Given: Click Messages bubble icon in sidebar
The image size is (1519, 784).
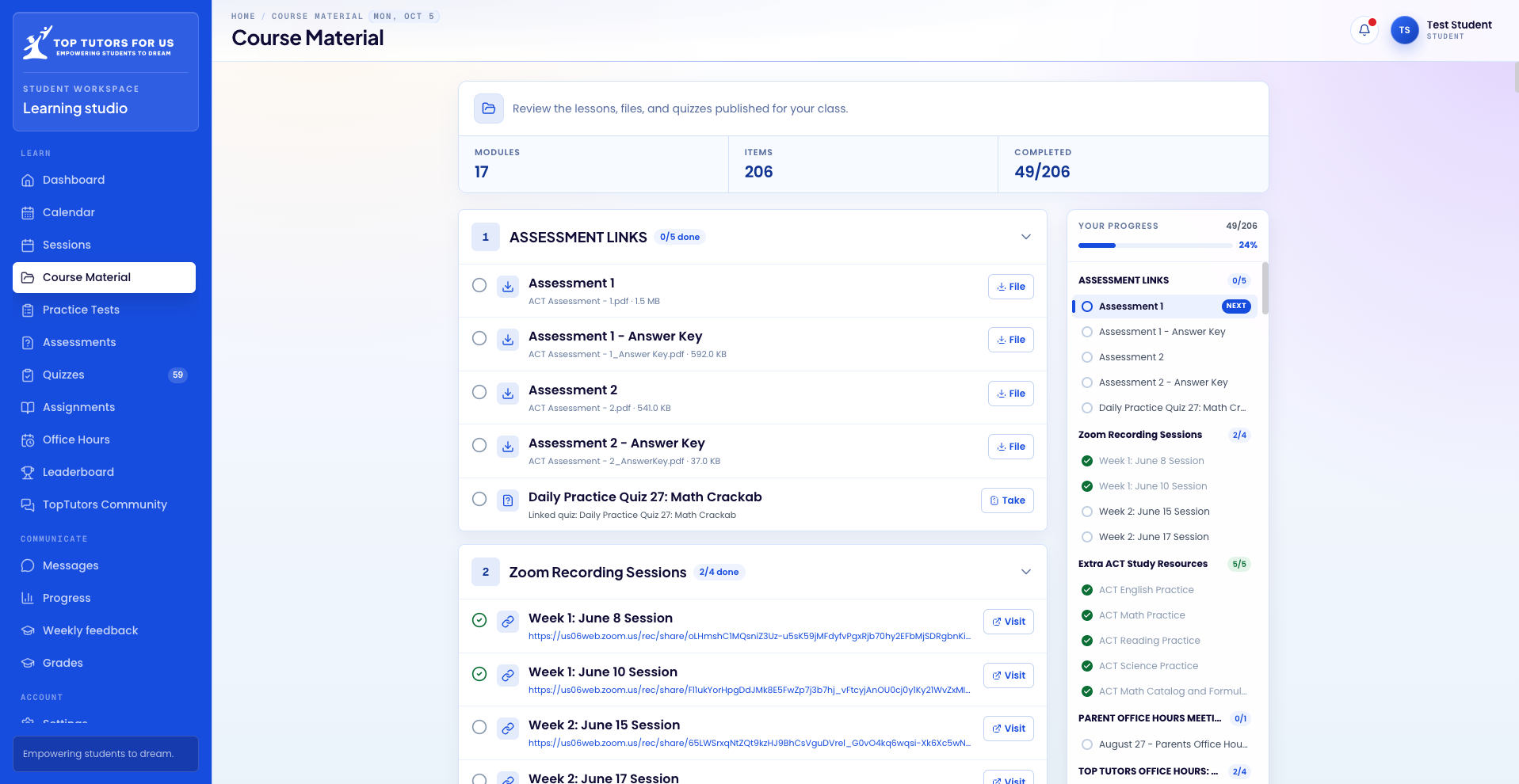Looking at the screenshot, I should [28, 565].
